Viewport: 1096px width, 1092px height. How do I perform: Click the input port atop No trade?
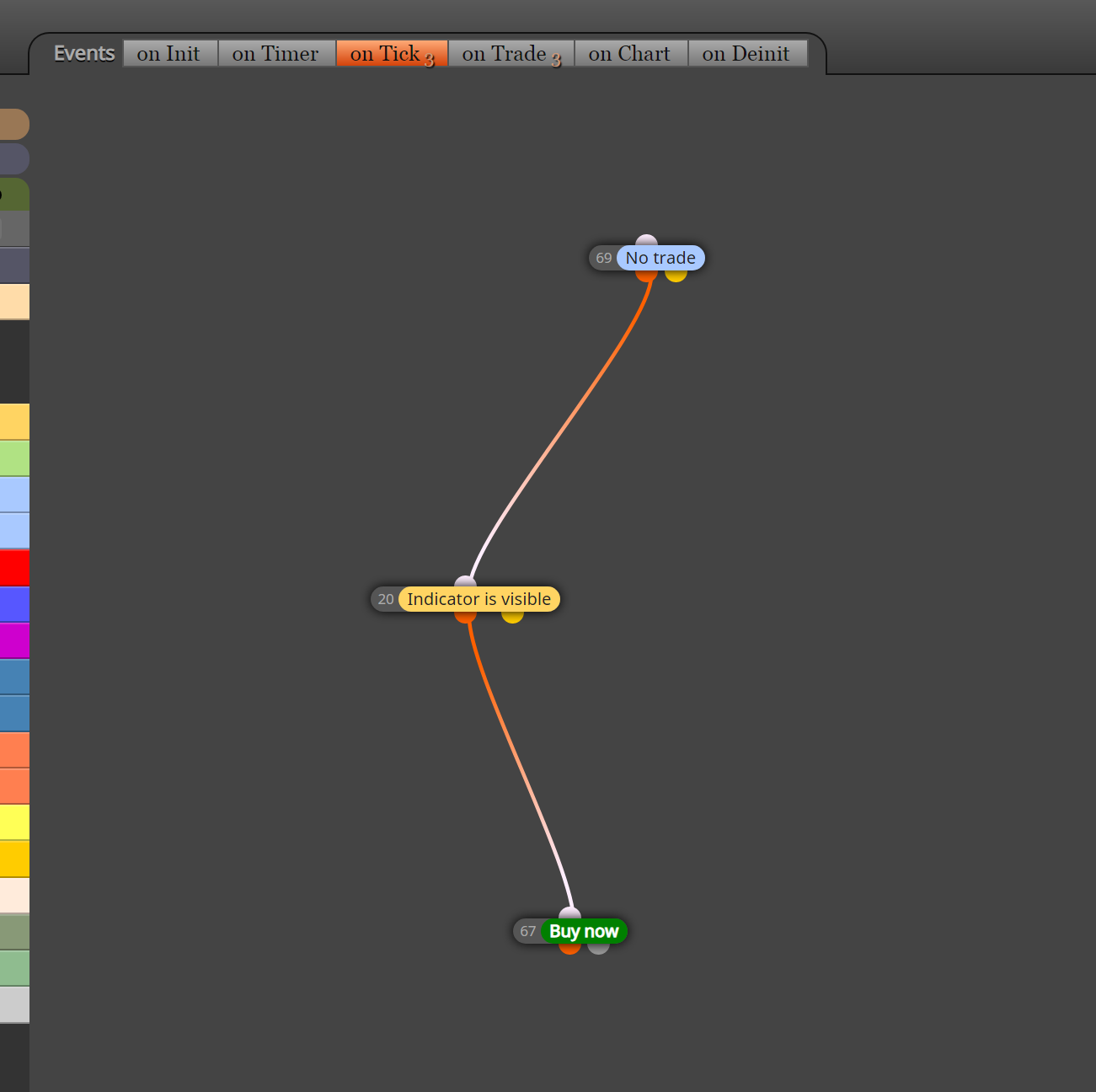646,241
